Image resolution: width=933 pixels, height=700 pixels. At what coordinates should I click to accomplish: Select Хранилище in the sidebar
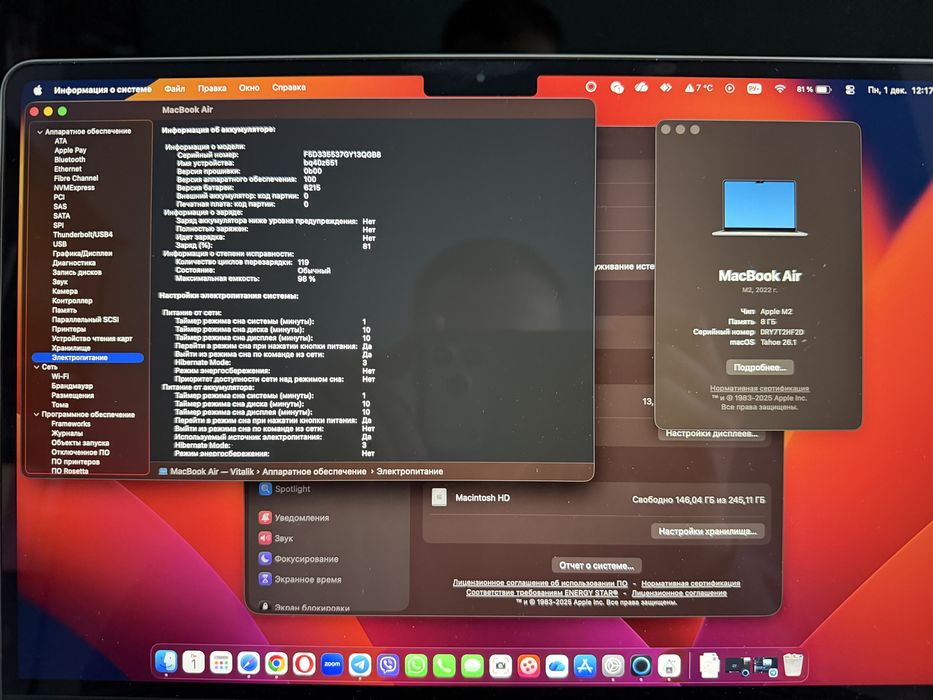[71, 348]
